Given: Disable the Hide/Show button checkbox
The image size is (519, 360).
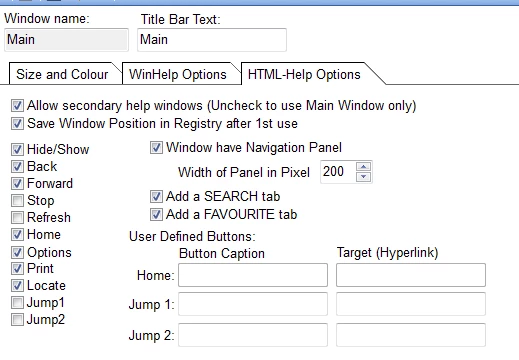Looking at the screenshot, I should click(x=17, y=149).
